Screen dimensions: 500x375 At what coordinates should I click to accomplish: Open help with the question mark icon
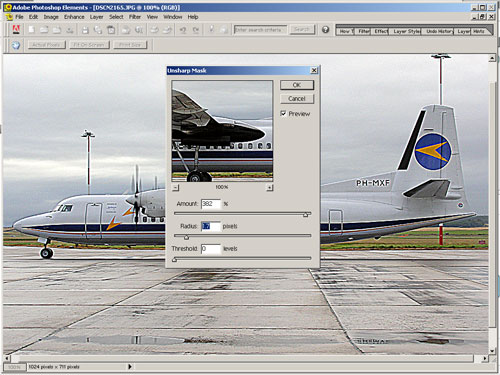[325, 30]
